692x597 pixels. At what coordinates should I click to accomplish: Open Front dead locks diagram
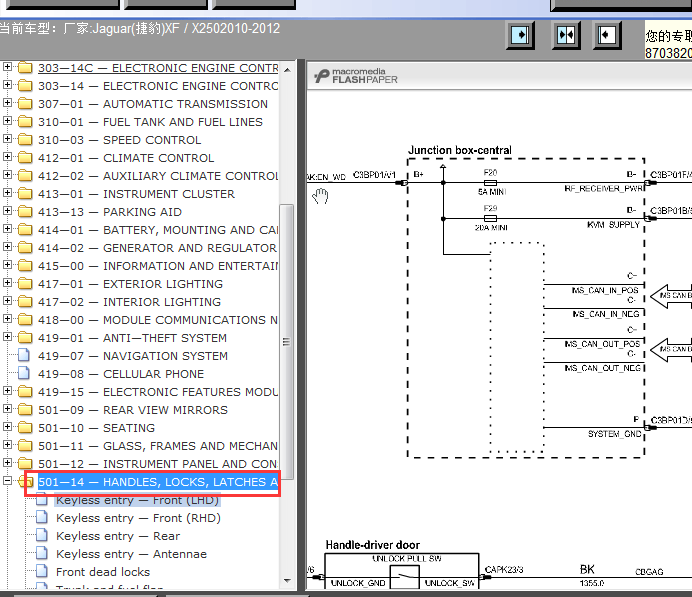103,572
